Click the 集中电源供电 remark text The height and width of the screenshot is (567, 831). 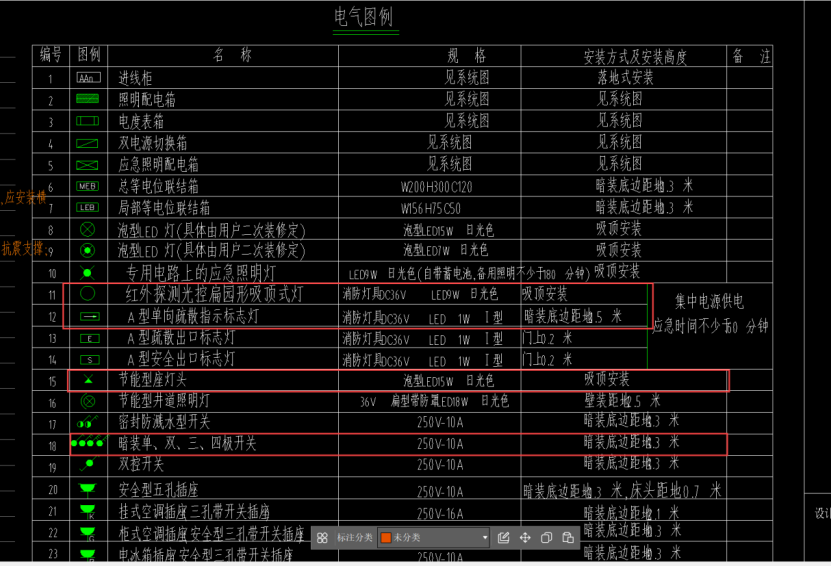click(x=709, y=301)
